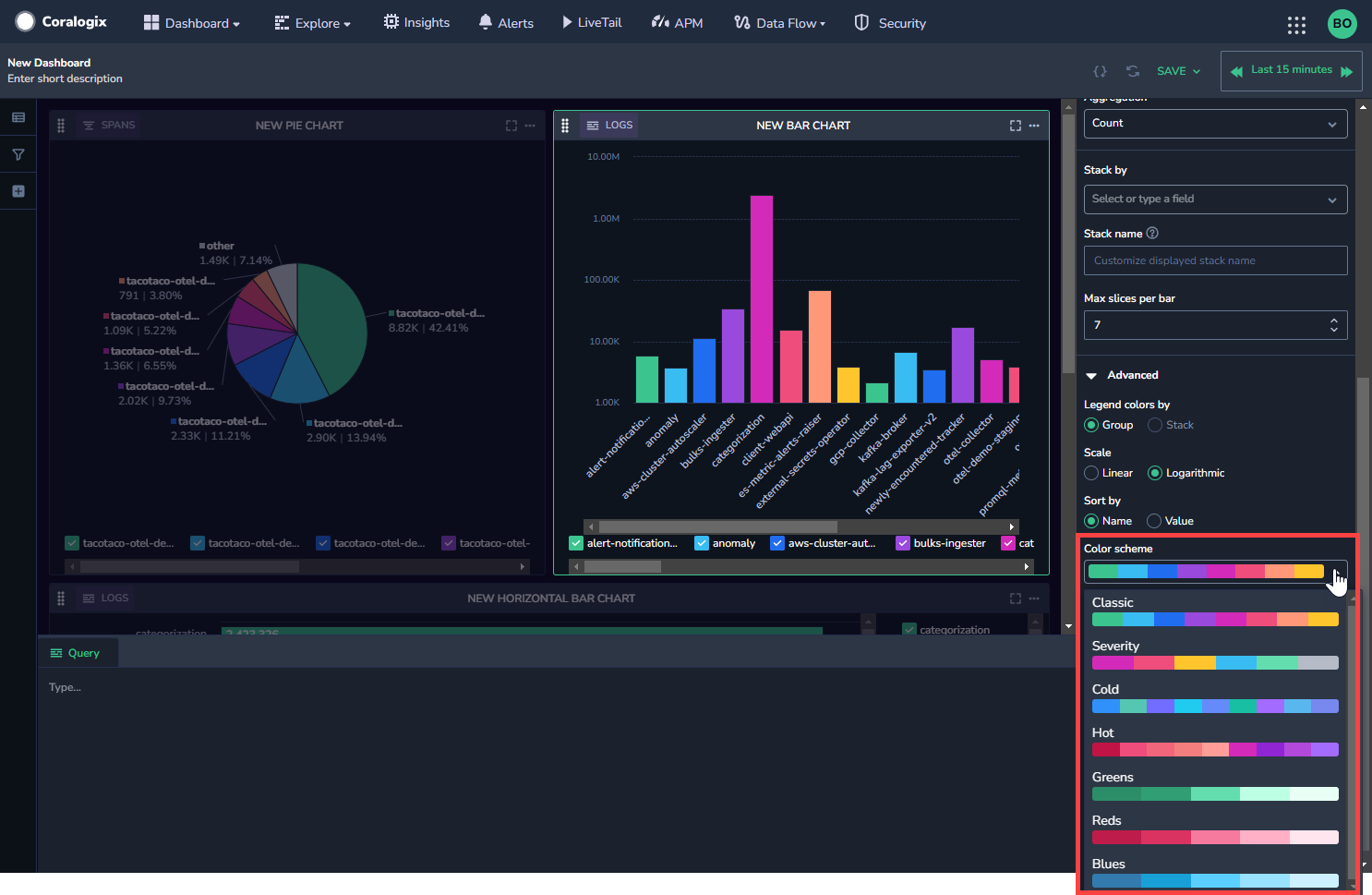The image size is (1372, 895).
Task: Choose the Blues color palette swatch
Action: click(x=1215, y=881)
